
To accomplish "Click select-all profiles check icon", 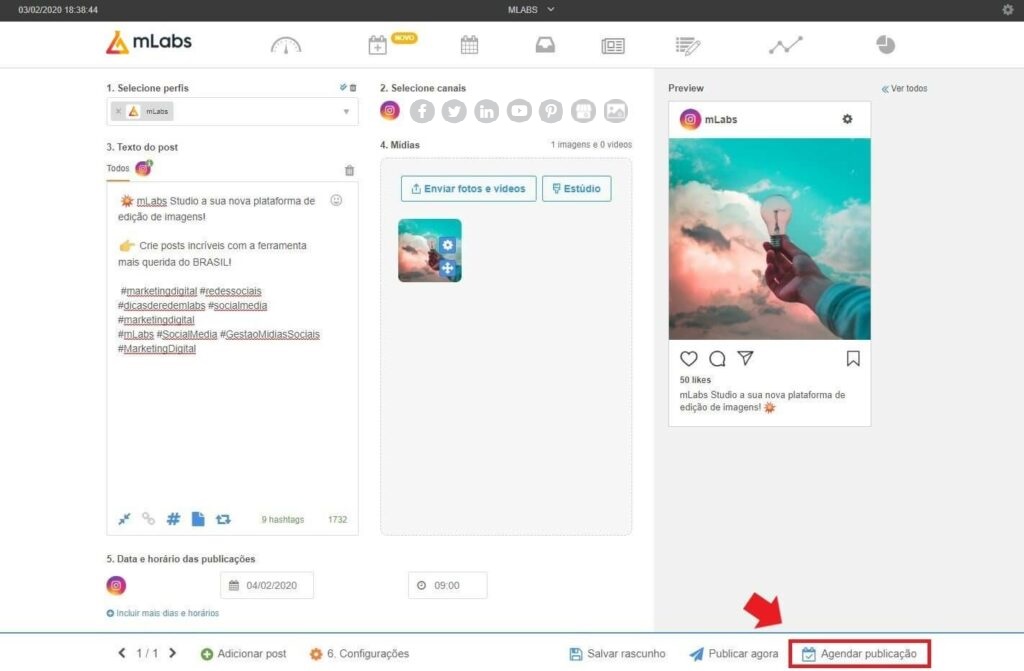I will click(343, 88).
